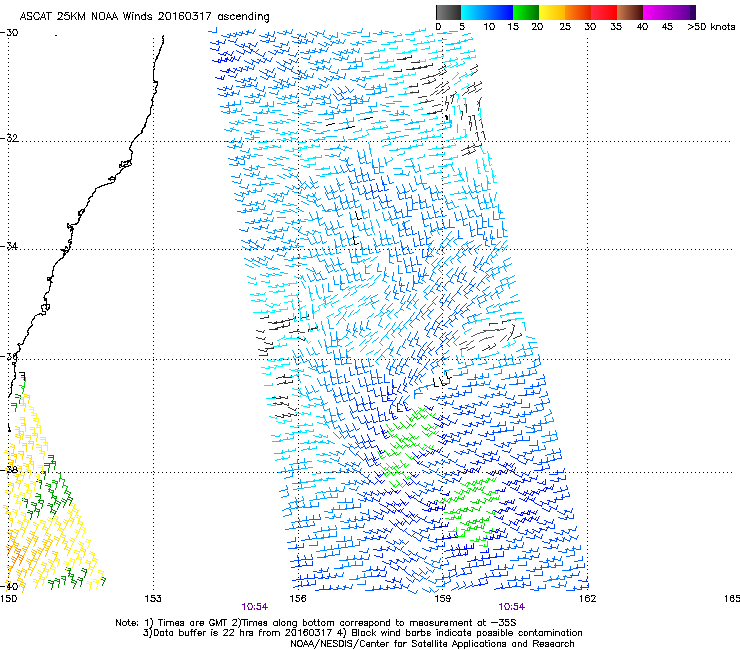Click the gray 0–5 knots legend segment
The width and height of the screenshot is (740, 650).
click(x=448, y=12)
